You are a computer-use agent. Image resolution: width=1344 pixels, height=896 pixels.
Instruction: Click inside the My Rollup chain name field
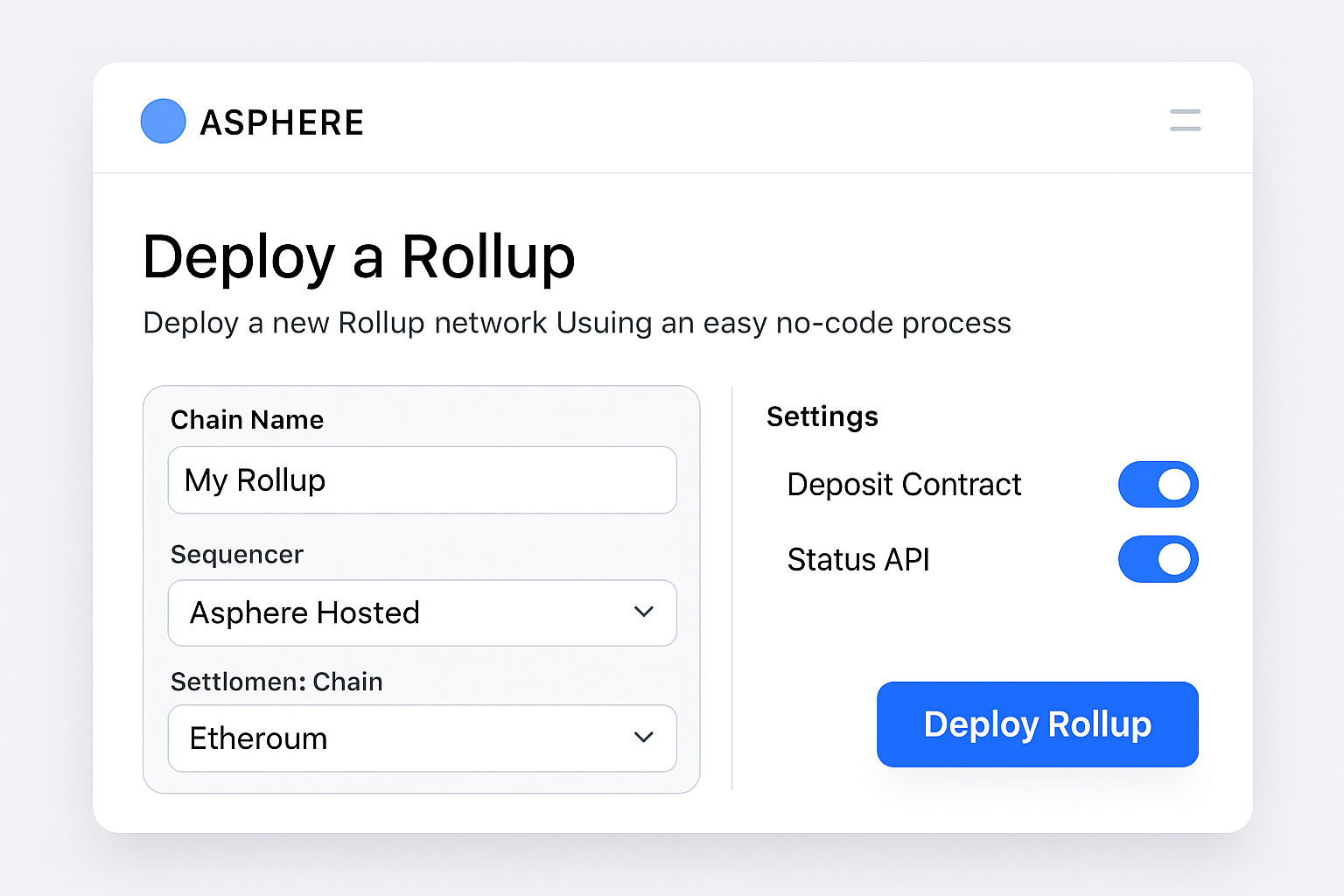[x=423, y=479]
